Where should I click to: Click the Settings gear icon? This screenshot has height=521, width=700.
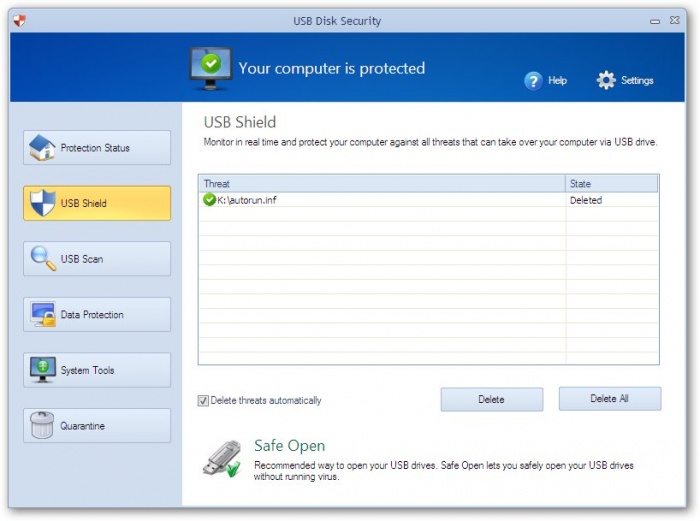tap(606, 80)
